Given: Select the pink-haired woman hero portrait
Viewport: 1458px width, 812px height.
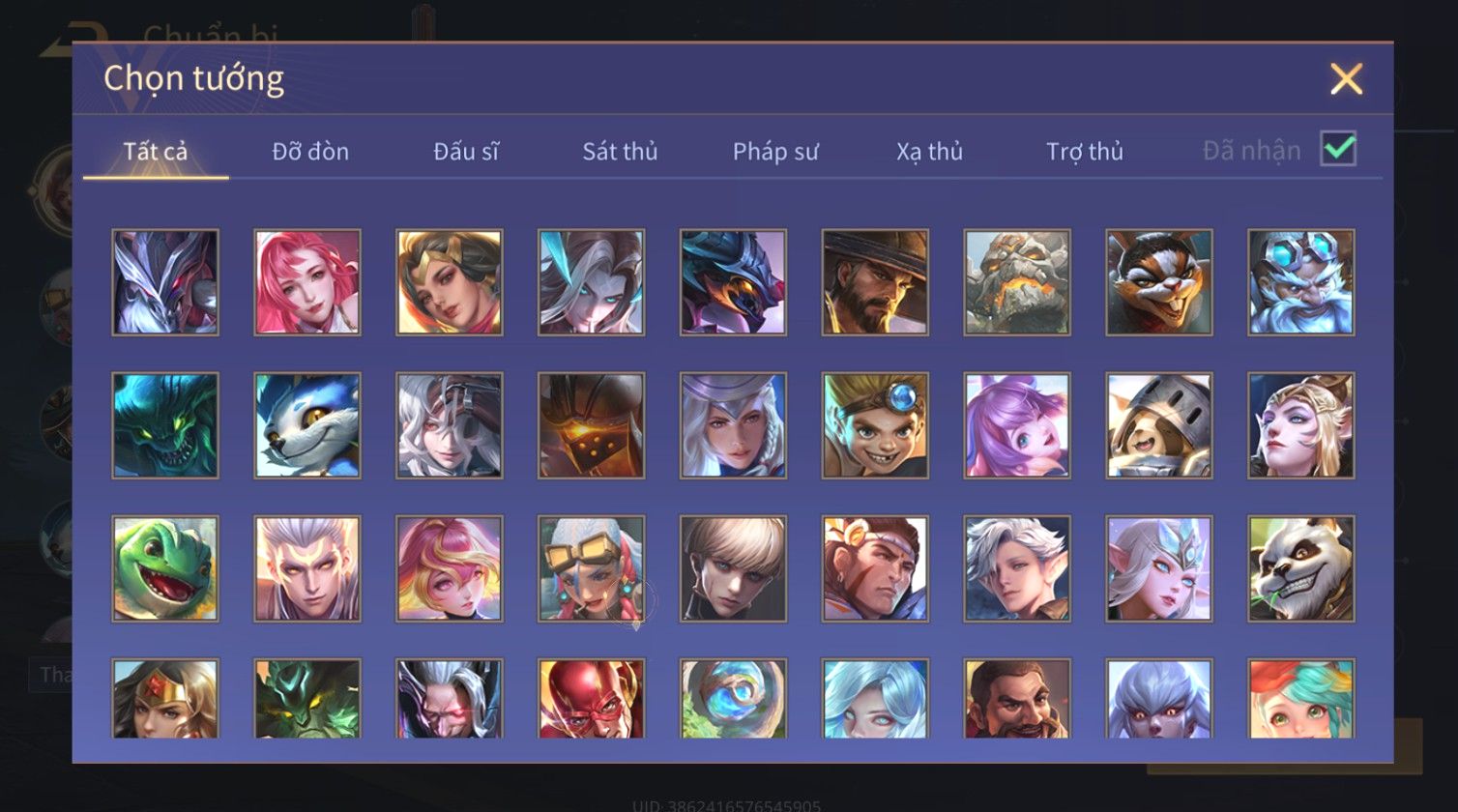Looking at the screenshot, I should coord(307,282).
